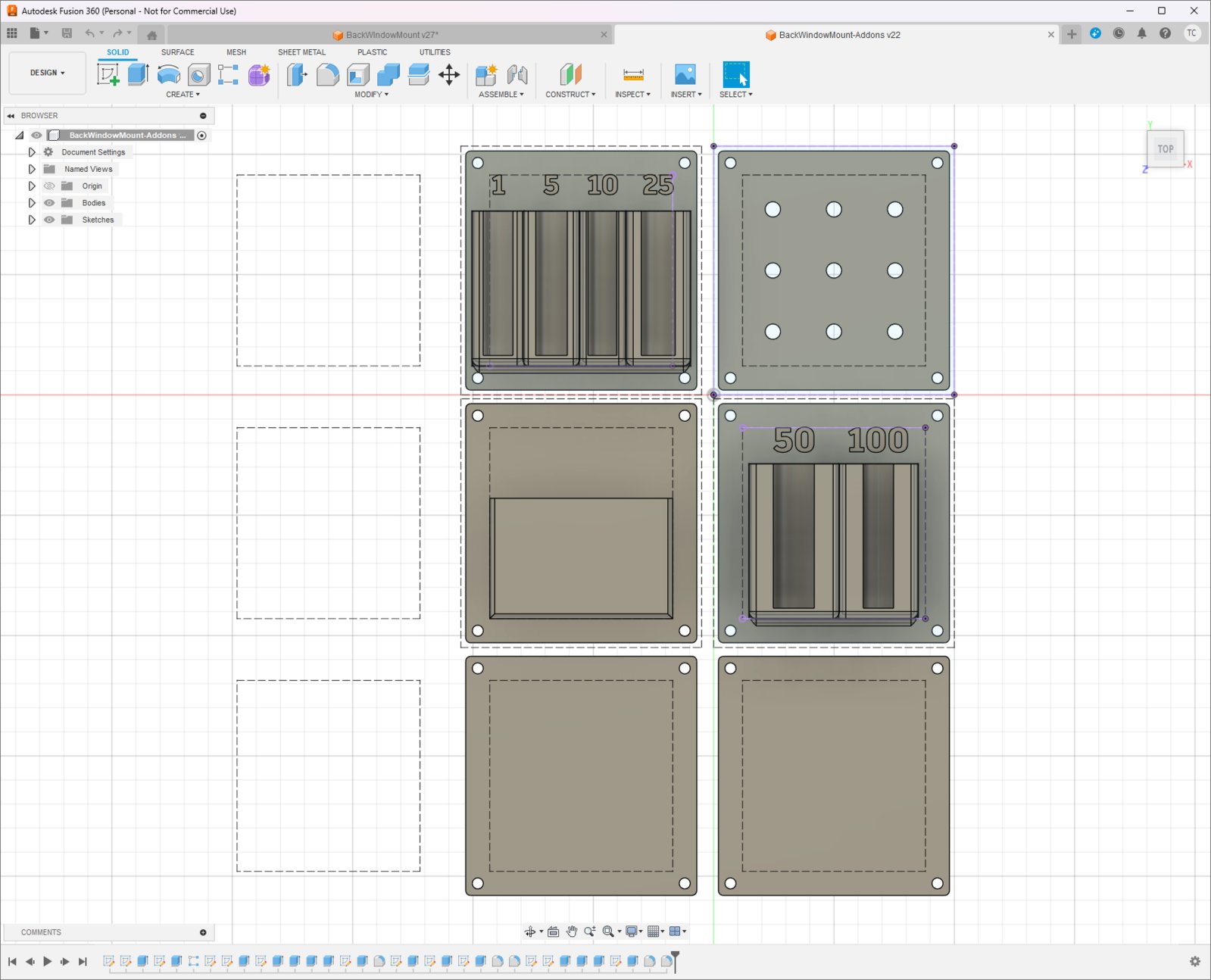Image resolution: width=1211 pixels, height=980 pixels.
Task: Click the Save icon
Action: [x=67, y=33]
